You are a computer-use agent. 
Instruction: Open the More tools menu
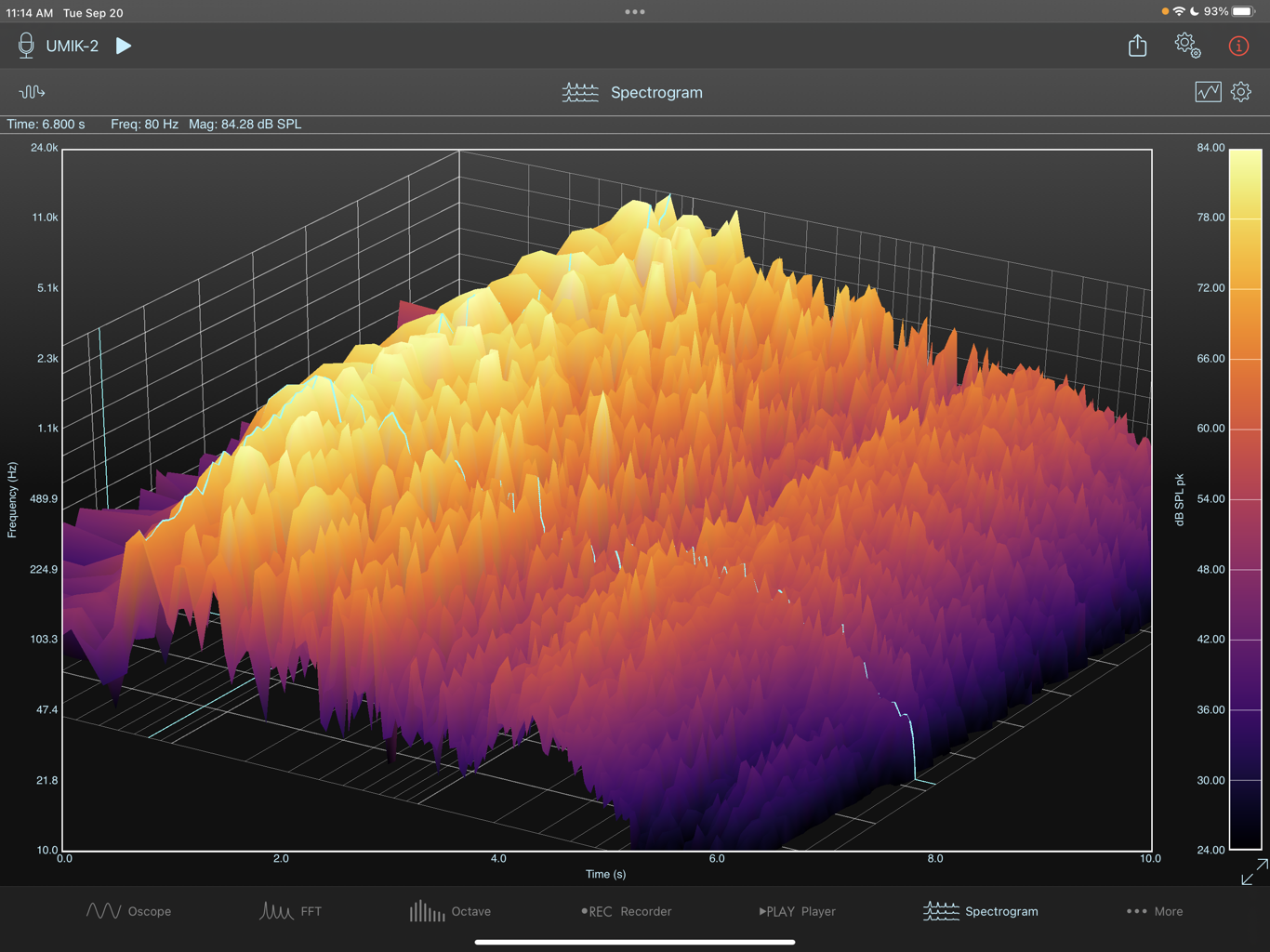click(x=1154, y=911)
